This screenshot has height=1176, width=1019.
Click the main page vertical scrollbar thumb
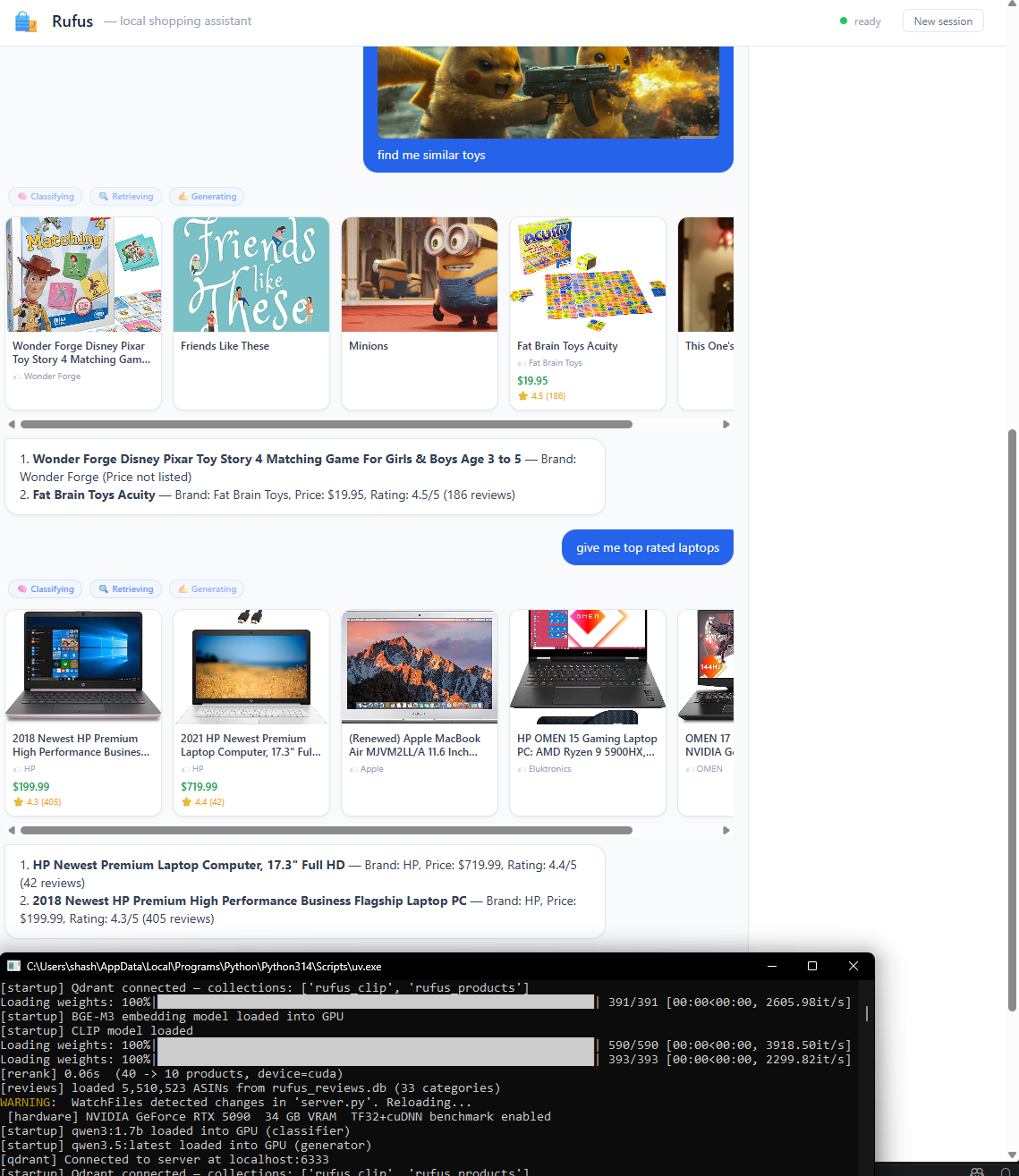click(1012, 720)
